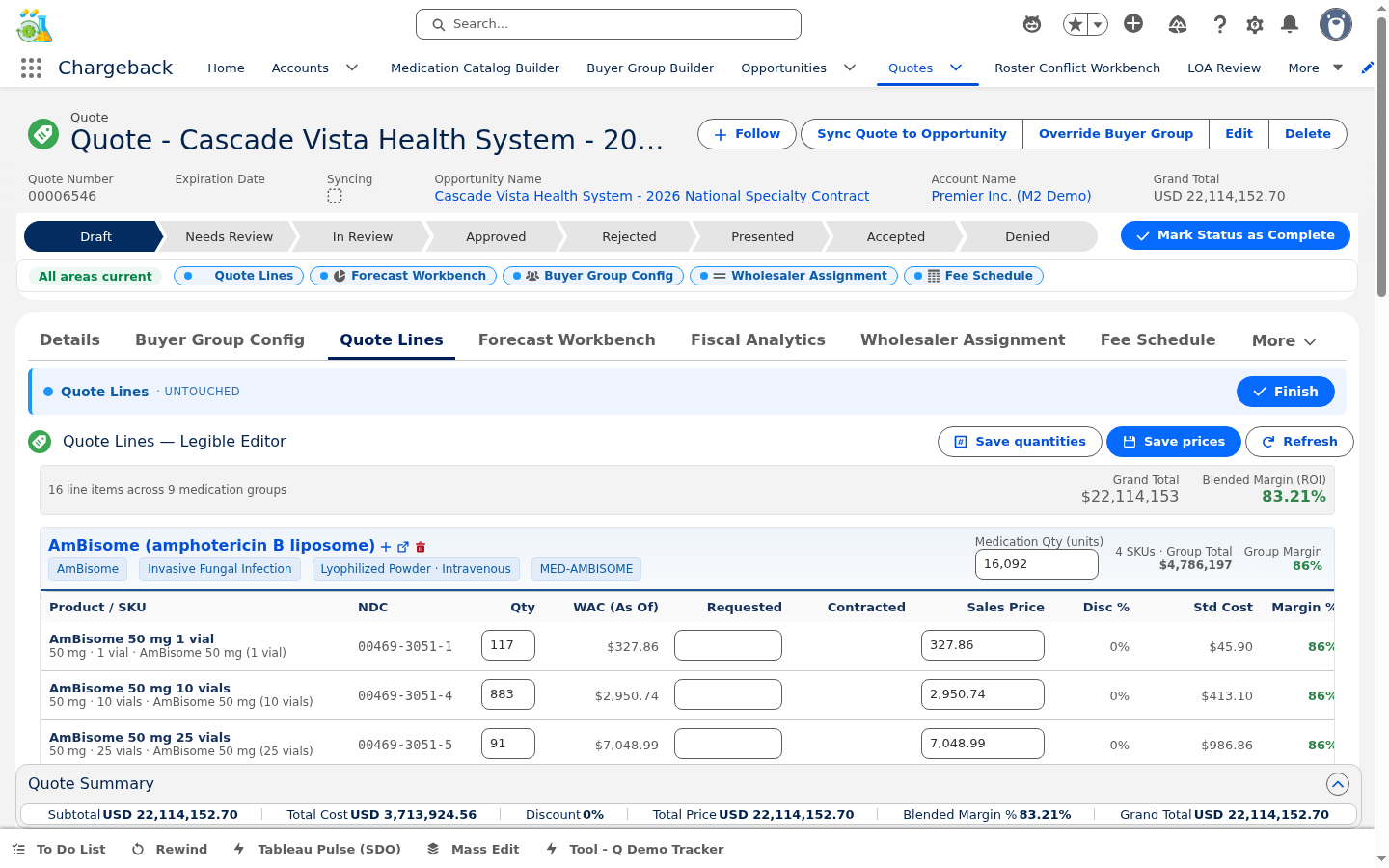
Task: Open Roster Conflict Workbench nav item
Action: pyautogui.click(x=1077, y=68)
